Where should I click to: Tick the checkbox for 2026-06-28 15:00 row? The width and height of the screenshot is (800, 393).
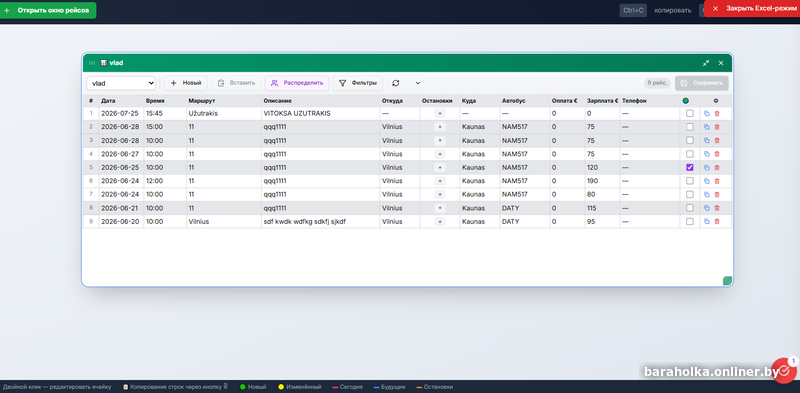(690, 127)
